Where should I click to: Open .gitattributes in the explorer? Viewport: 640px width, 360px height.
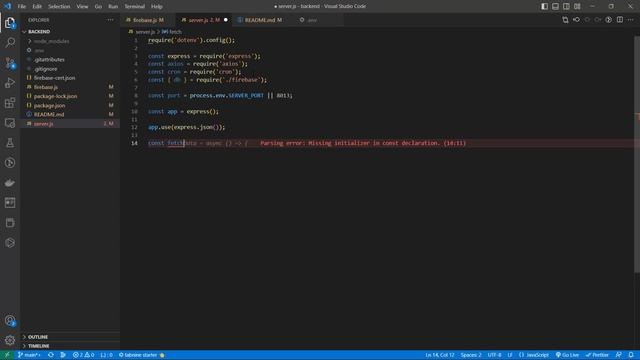(x=70, y=60)
